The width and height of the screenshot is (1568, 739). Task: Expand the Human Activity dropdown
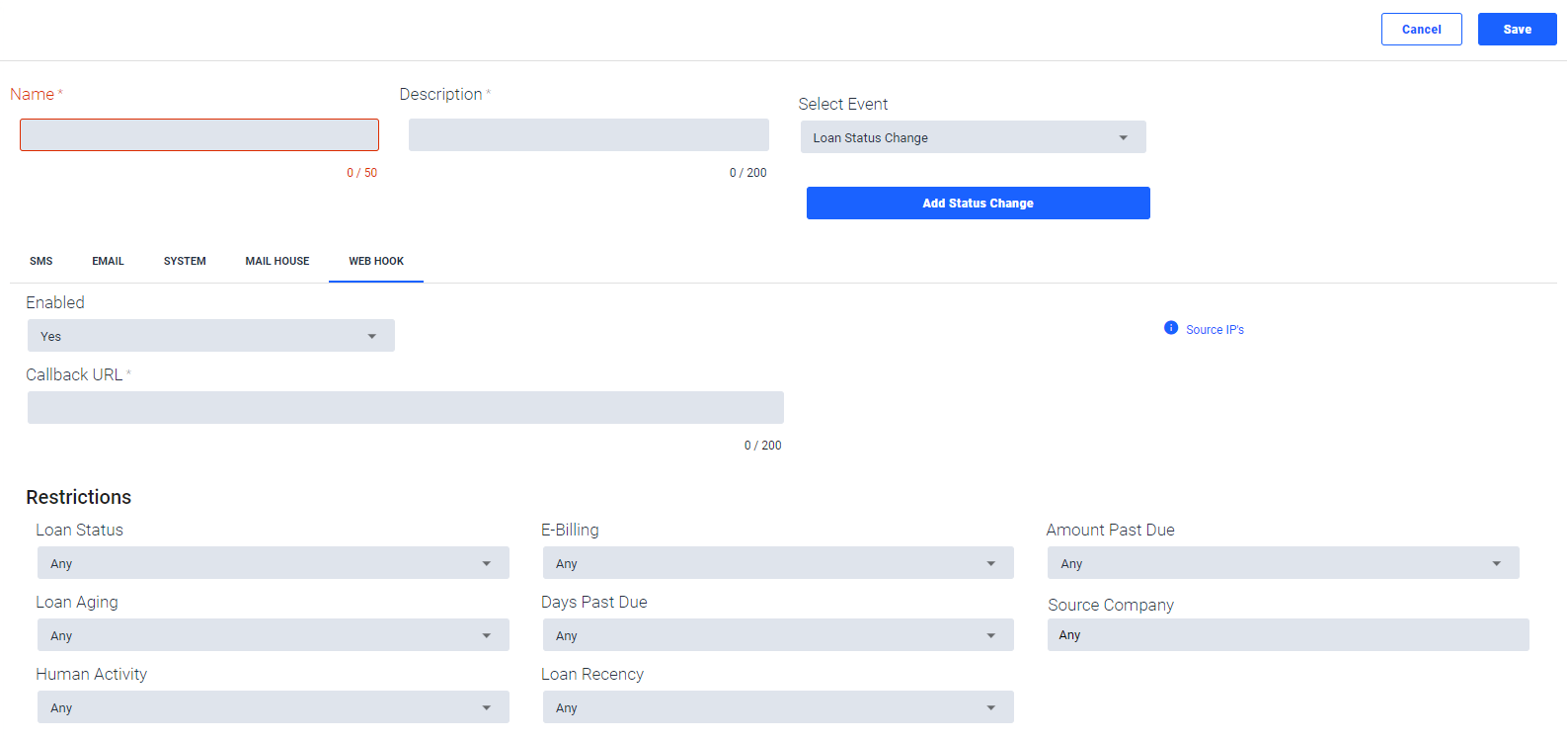pyautogui.click(x=274, y=707)
